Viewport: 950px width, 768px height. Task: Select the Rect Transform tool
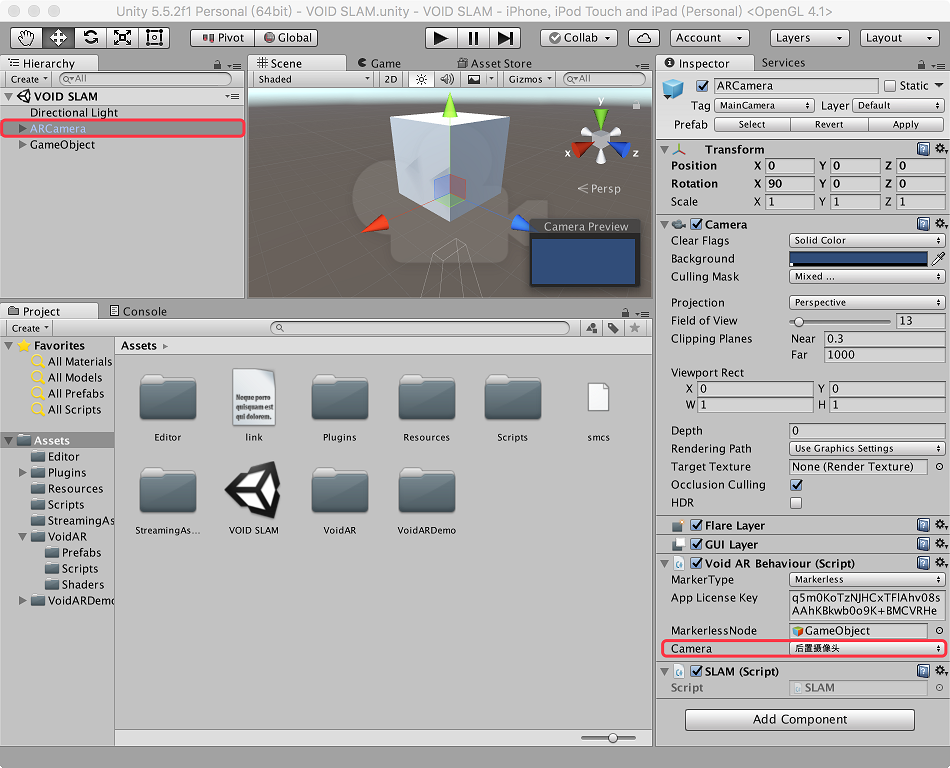click(x=154, y=38)
